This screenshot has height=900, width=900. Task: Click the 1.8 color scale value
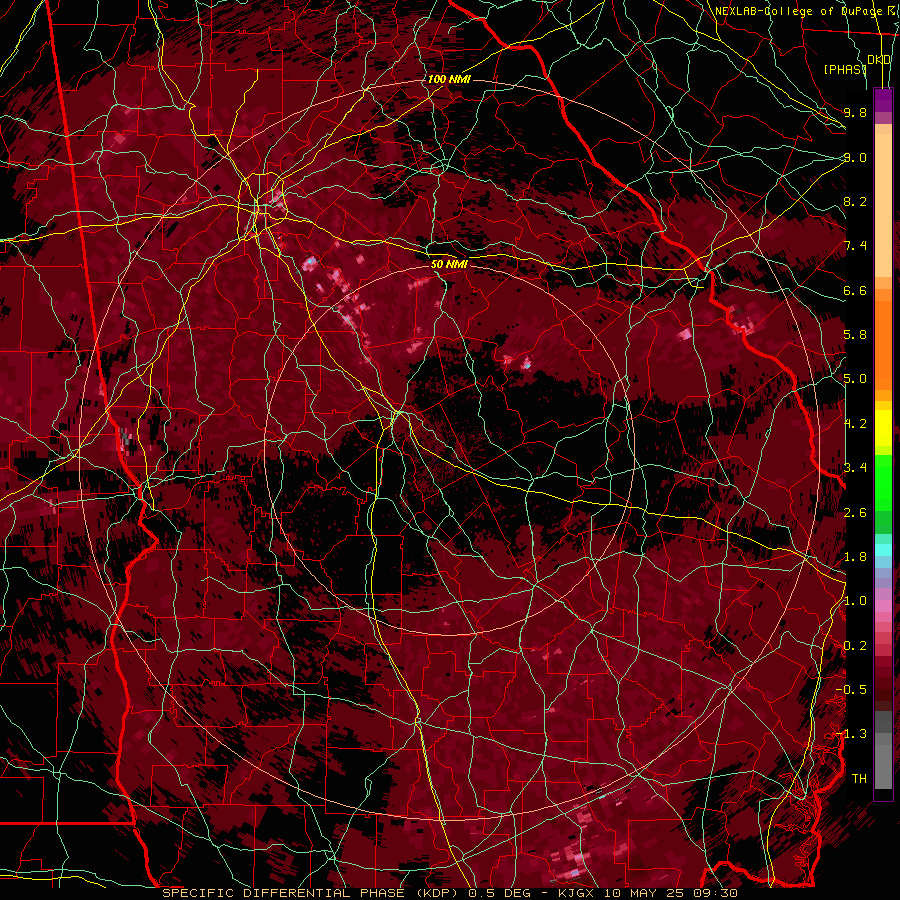(855, 557)
